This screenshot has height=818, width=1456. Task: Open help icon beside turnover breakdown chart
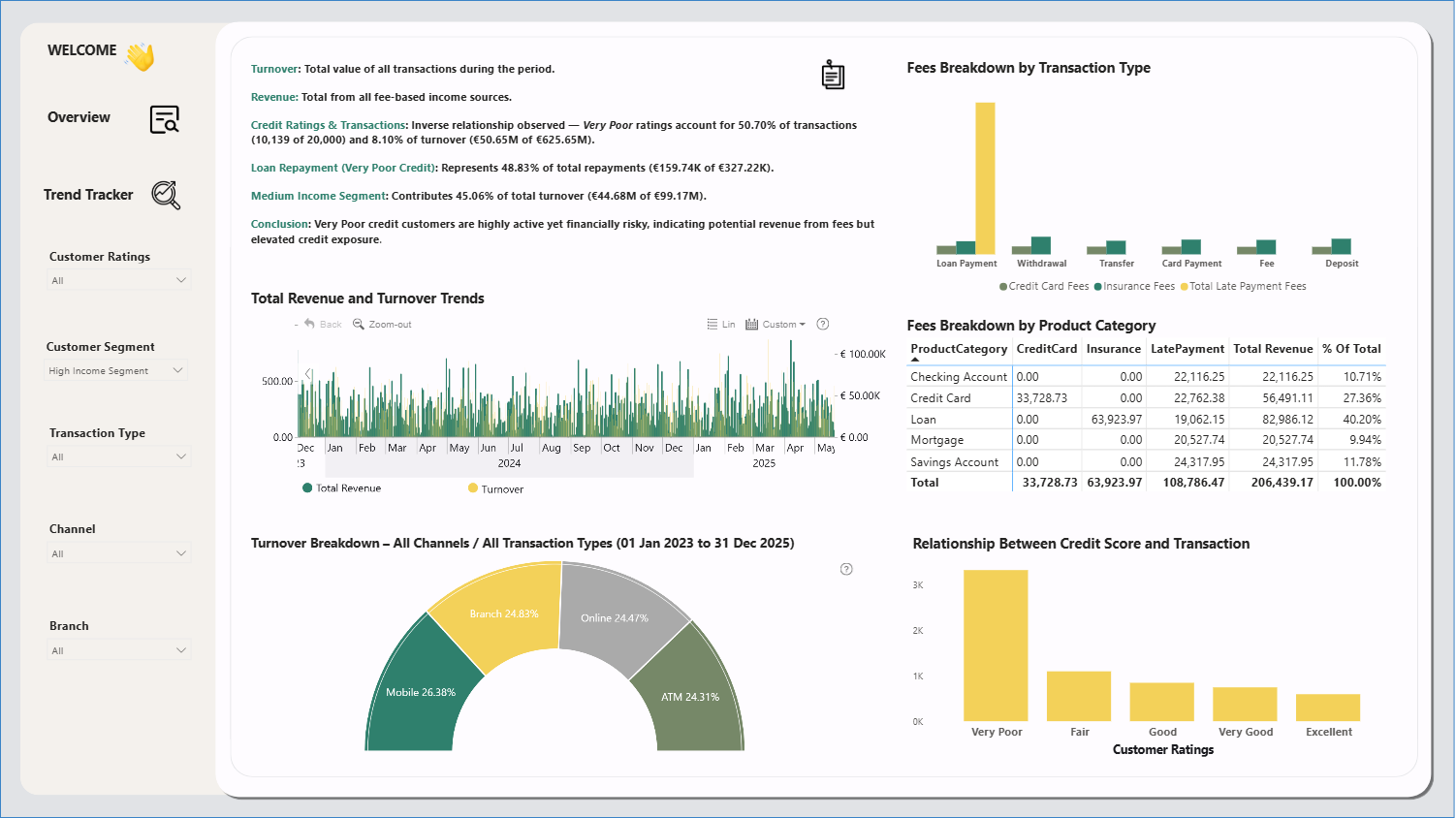[846, 569]
